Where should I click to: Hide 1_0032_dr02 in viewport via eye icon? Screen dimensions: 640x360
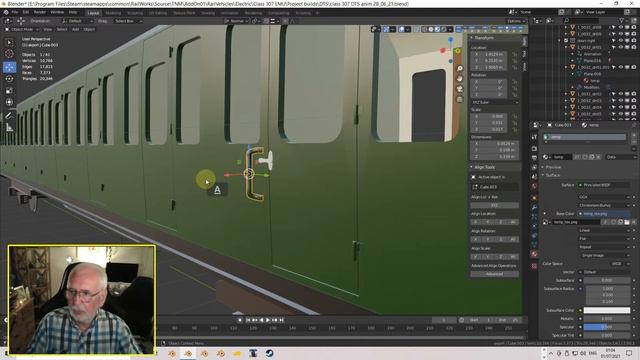(621, 94)
